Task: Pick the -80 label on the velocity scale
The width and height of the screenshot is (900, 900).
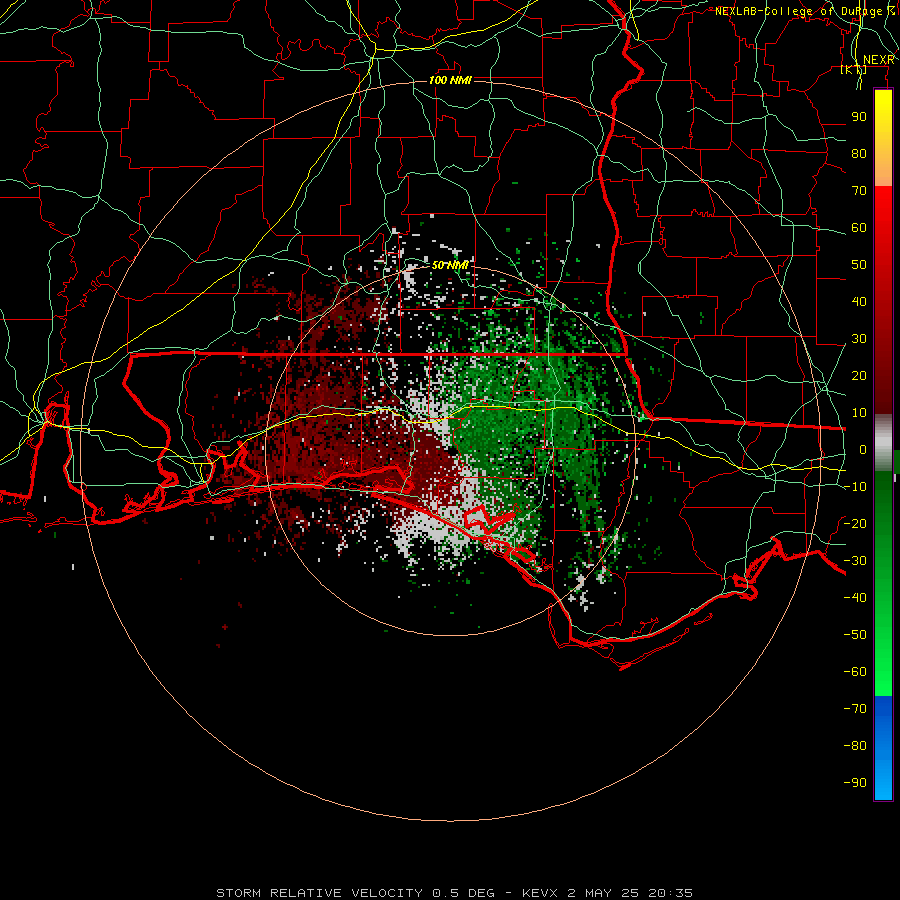Action: tap(855, 746)
